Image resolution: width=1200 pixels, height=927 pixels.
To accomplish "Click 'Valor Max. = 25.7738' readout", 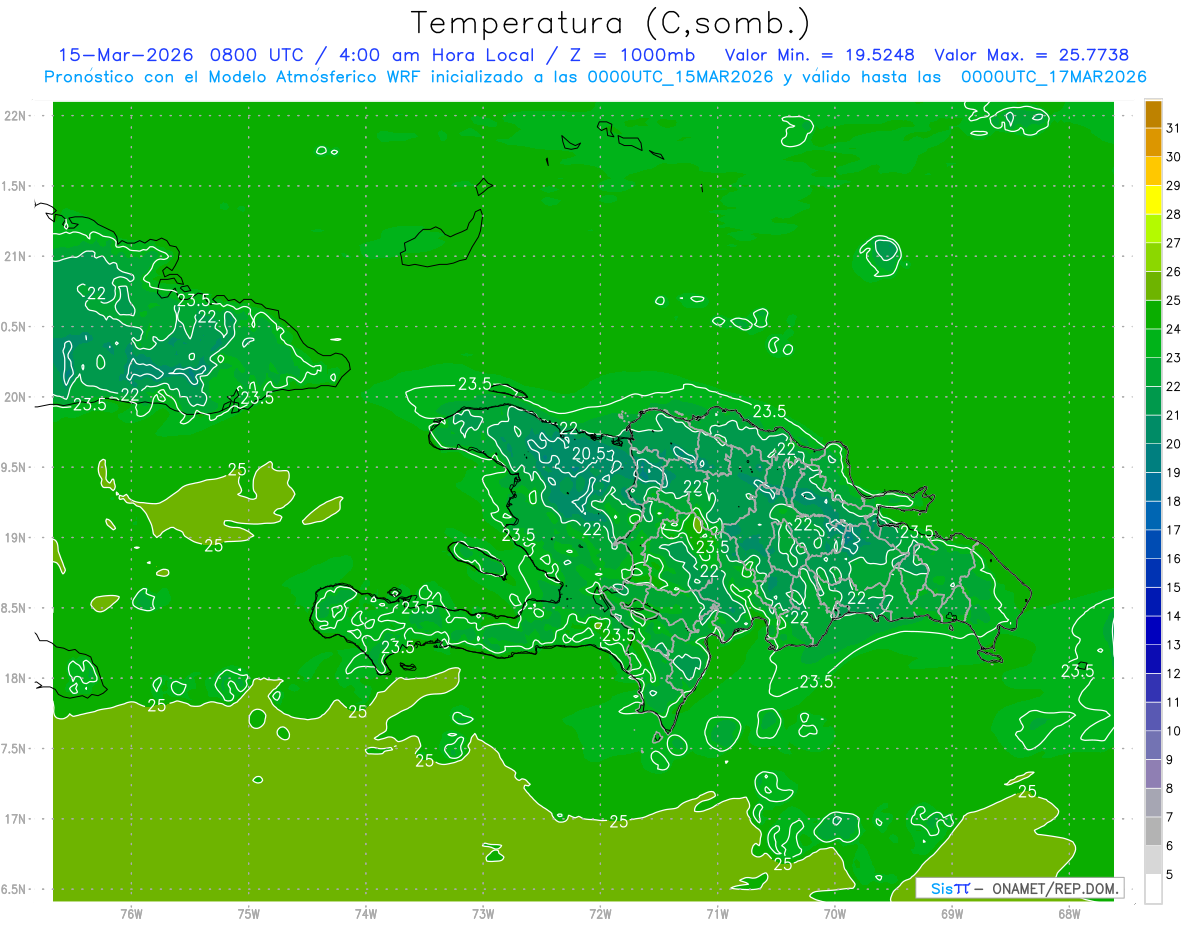I will [1033, 55].
